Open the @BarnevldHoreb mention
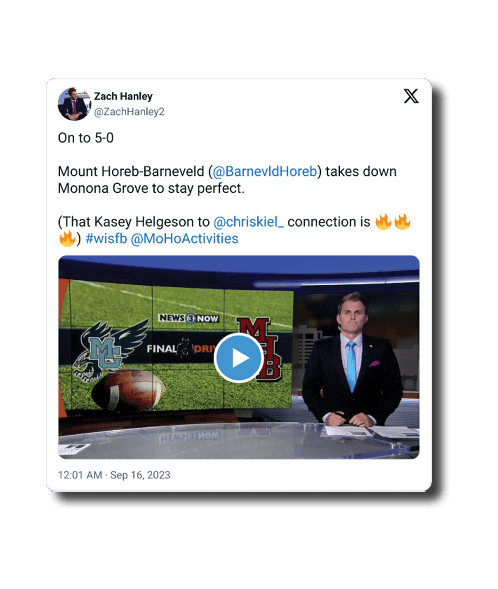 point(265,171)
